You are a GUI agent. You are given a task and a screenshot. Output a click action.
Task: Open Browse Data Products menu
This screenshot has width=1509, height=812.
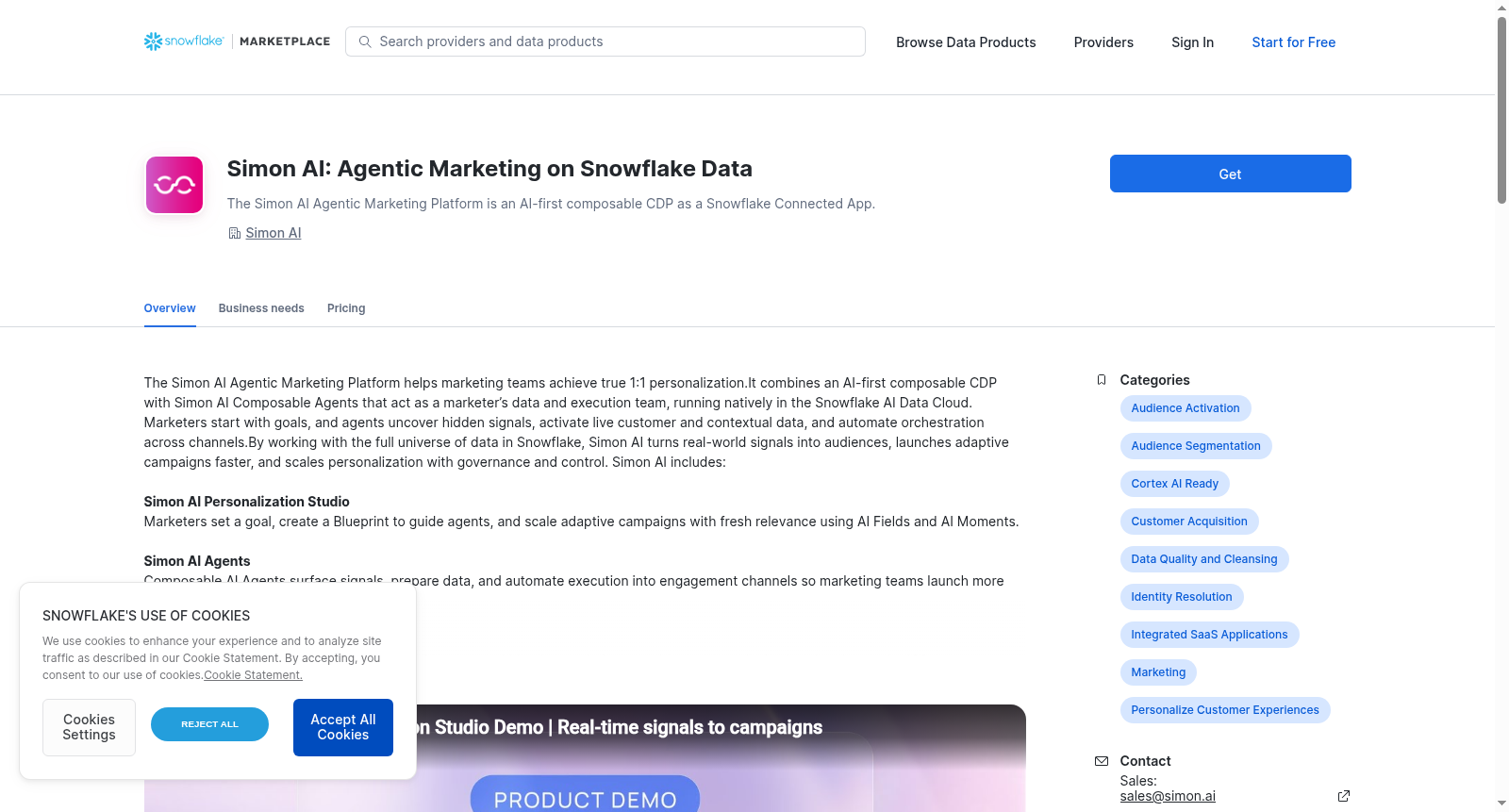966,42
